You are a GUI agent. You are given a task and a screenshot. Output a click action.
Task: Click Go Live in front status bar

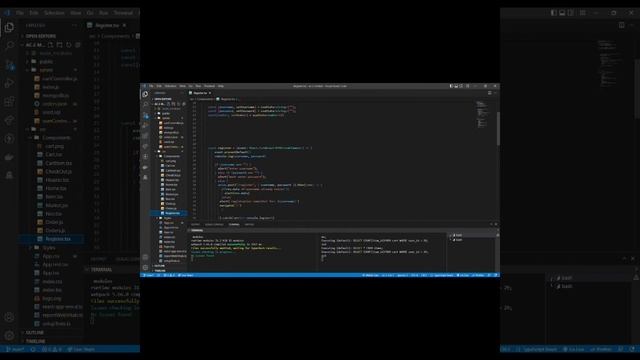click(x=463, y=275)
